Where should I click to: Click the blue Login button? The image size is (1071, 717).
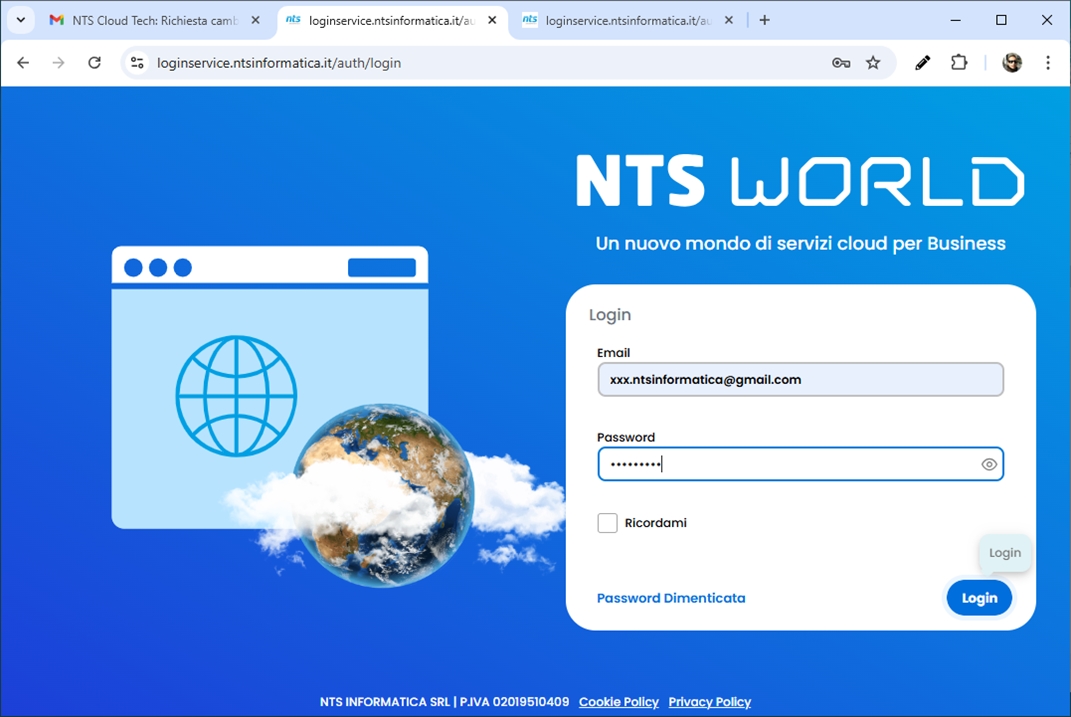(979, 598)
